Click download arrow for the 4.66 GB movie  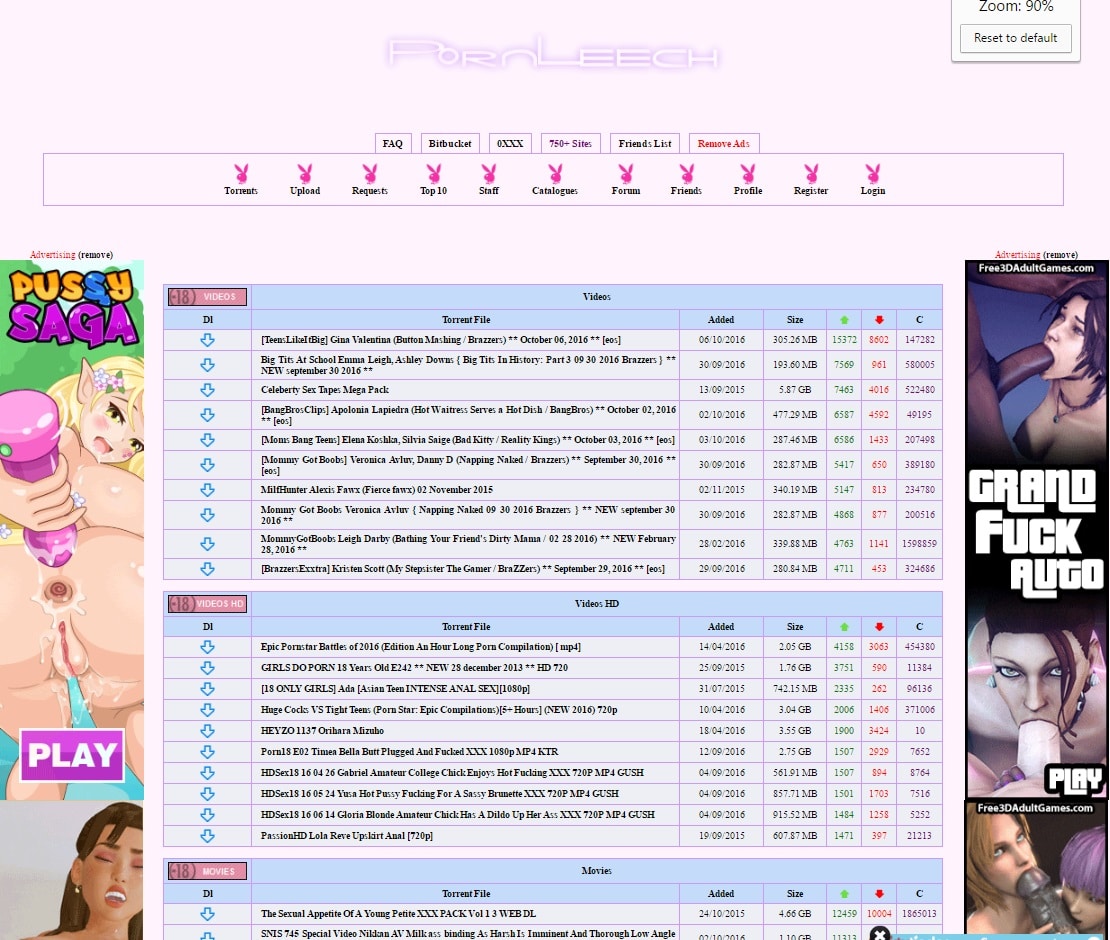(x=207, y=914)
